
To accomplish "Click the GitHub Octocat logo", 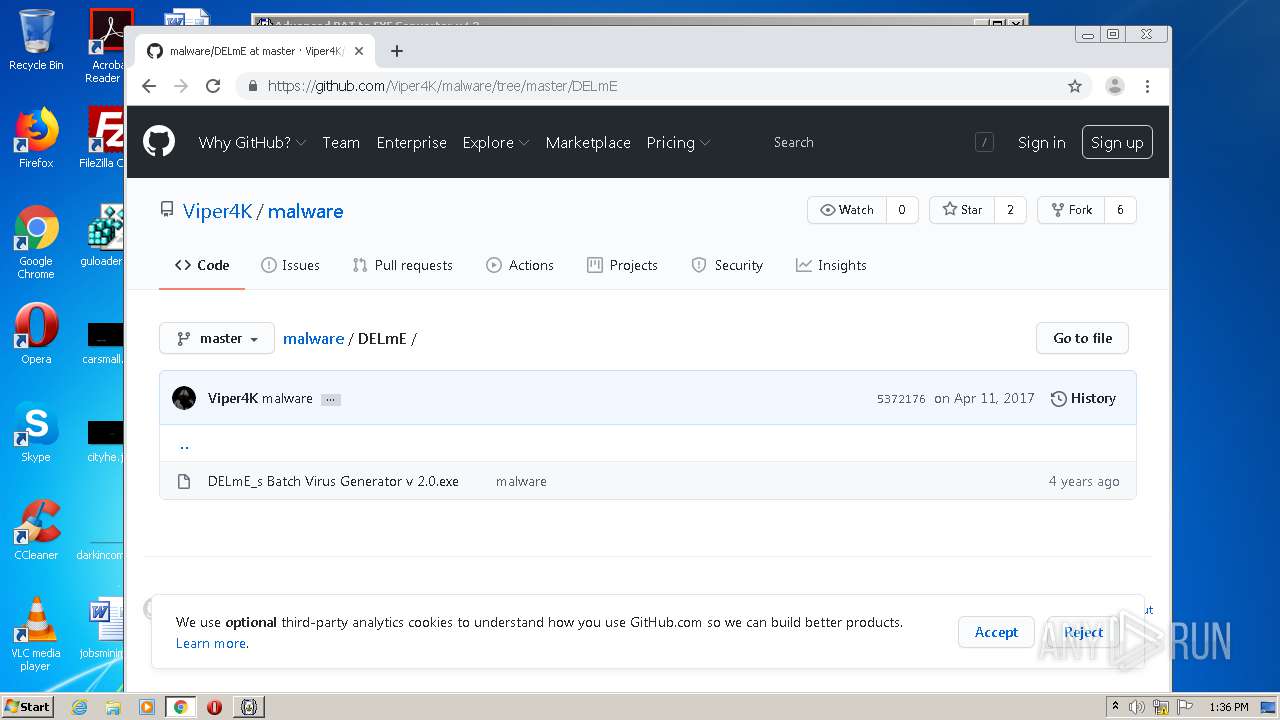I will click(159, 142).
